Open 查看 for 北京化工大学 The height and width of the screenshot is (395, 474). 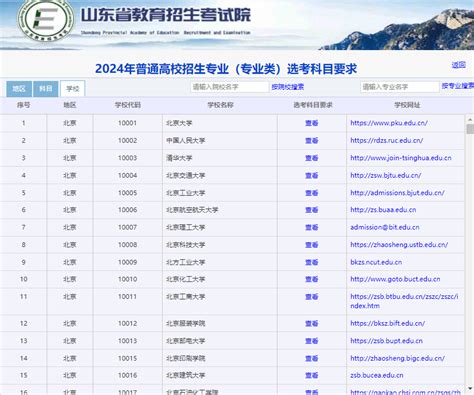coord(312,279)
